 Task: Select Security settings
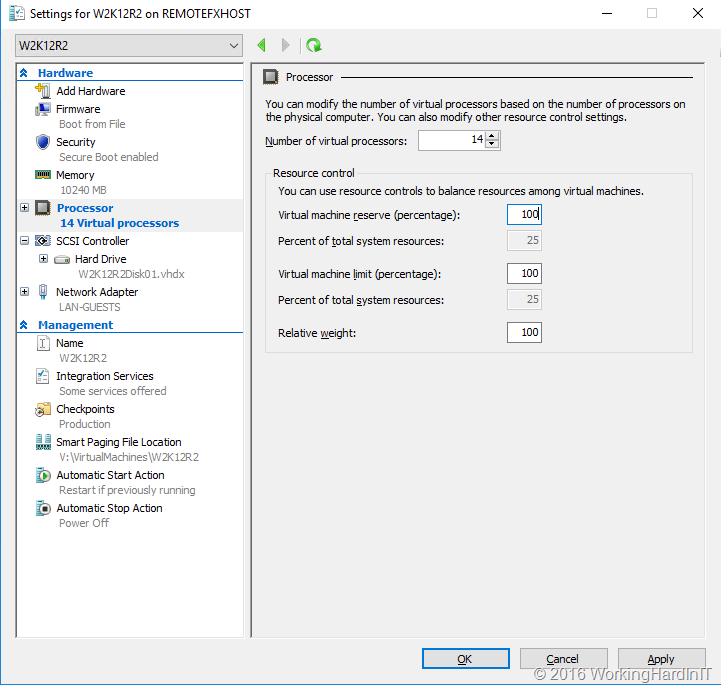tap(76, 142)
